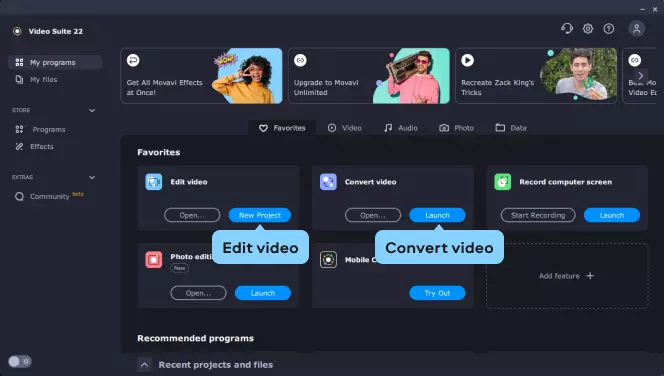
Task: Click the plus icon in Add feature
Action: (590, 276)
